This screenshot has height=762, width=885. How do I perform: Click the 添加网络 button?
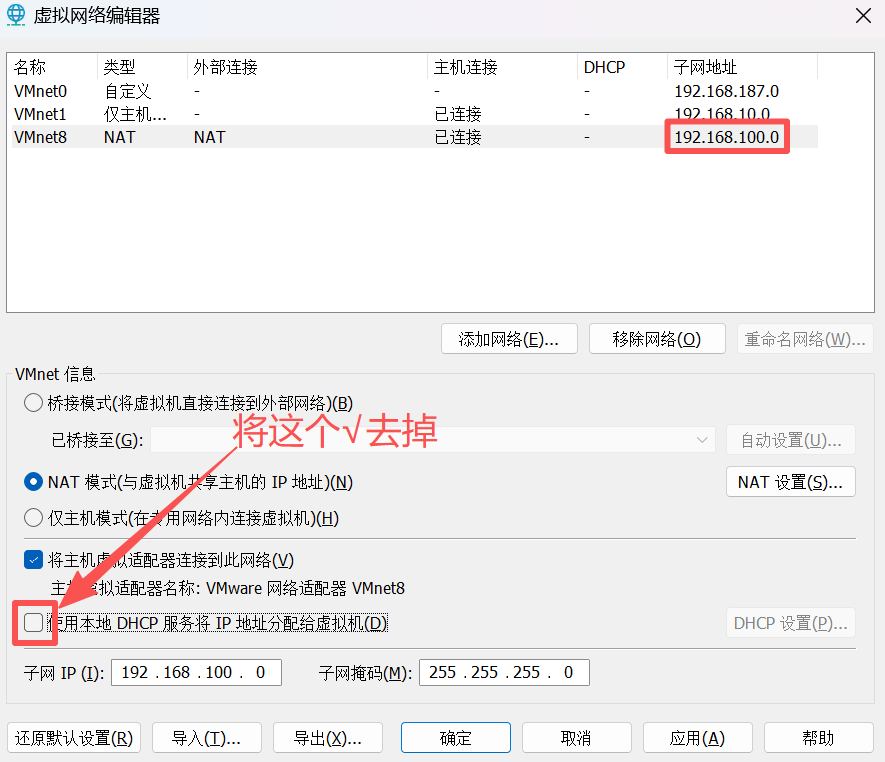pyautogui.click(x=509, y=339)
